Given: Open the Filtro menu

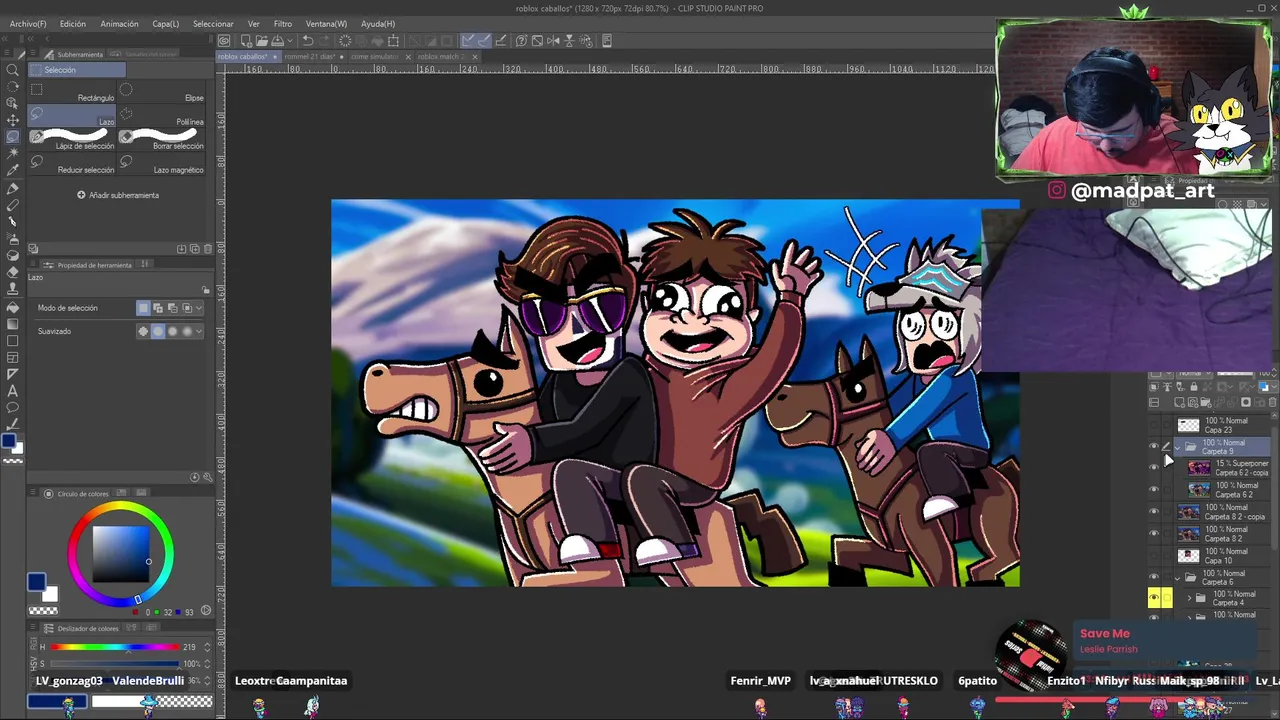Looking at the screenshot, I should click(283, 23).
